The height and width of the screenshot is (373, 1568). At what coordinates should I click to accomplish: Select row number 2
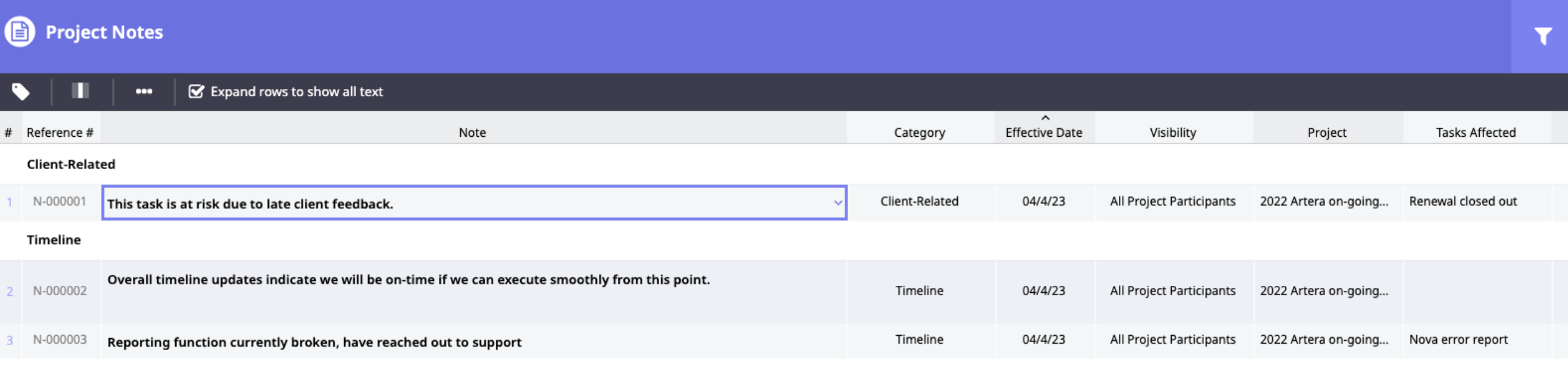click(x=10, y=291)
